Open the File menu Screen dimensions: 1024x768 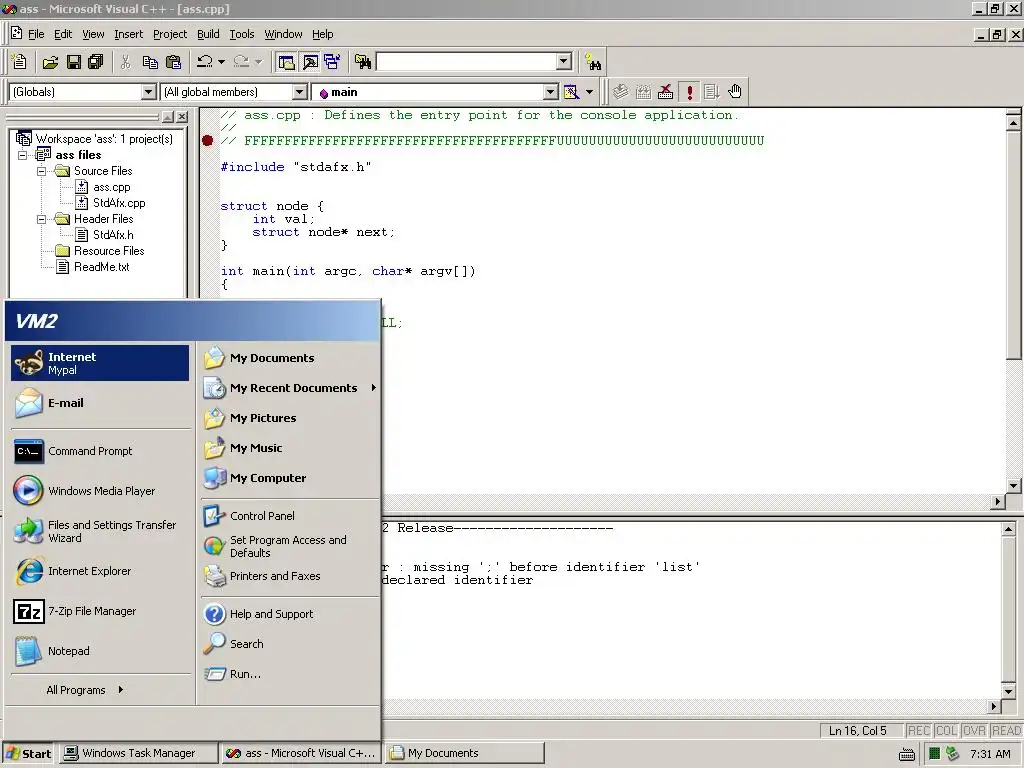point(36,34)
